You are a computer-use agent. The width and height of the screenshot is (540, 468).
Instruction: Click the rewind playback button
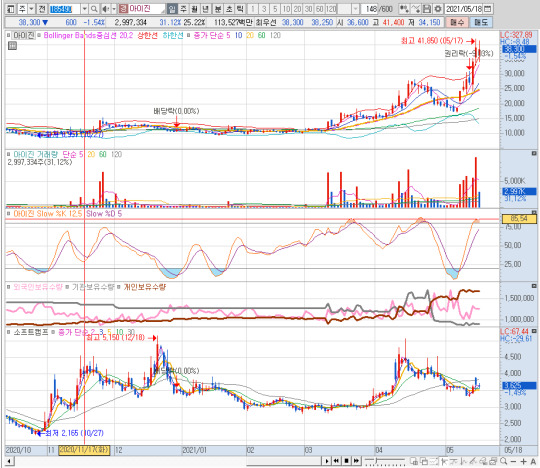[x=336, y=461]
